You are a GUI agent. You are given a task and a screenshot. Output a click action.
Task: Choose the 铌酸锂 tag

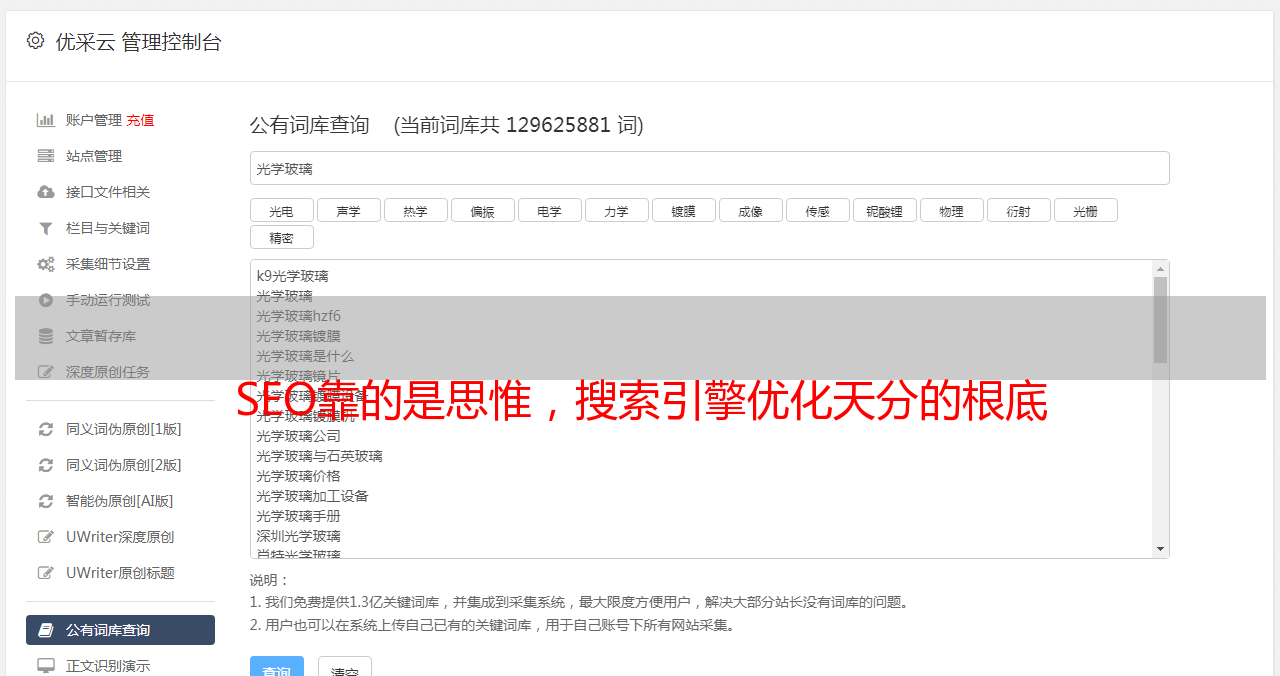[884, 210]
